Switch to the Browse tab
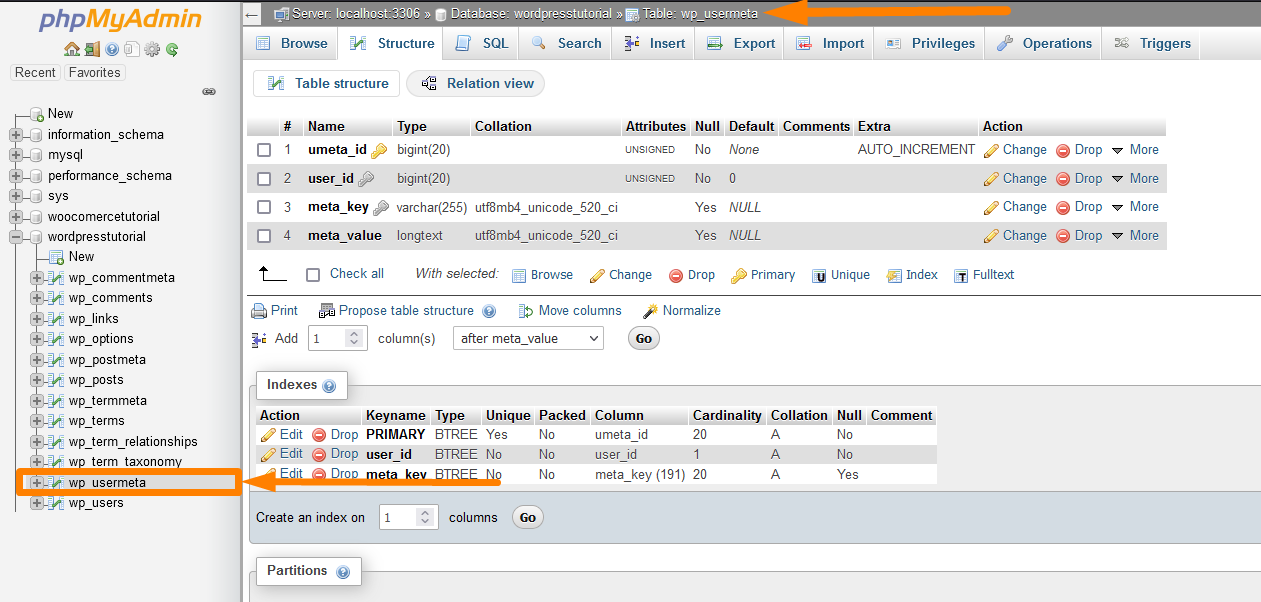Image resolution: width=1261 pixels, height=602 pixels. point(291,43)
